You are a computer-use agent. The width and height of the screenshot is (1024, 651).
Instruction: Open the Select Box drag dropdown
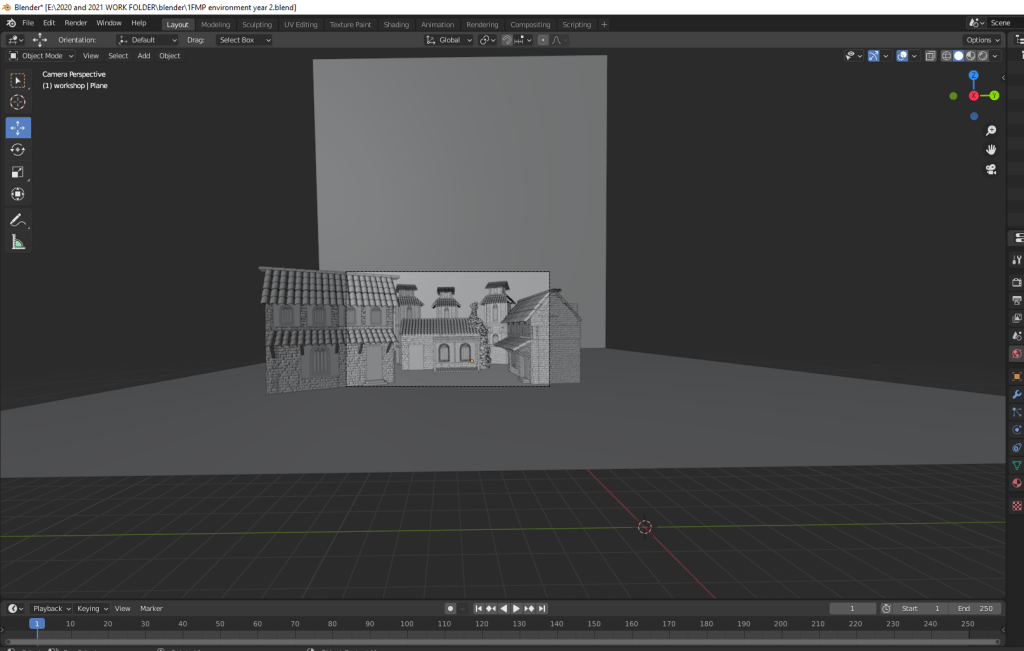click(243, 40)
